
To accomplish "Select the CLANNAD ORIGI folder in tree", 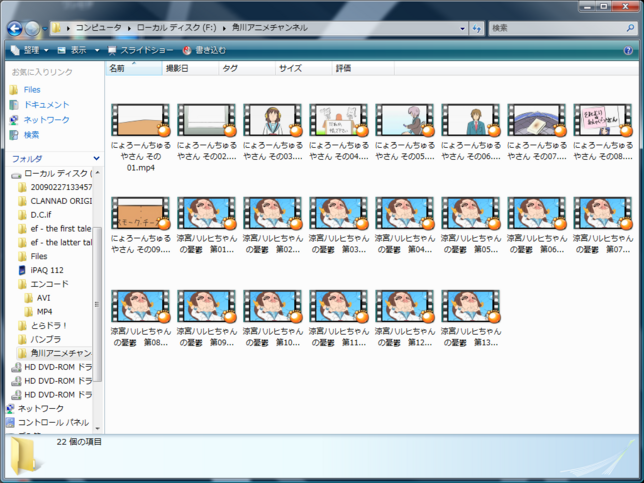I will 55,201.
